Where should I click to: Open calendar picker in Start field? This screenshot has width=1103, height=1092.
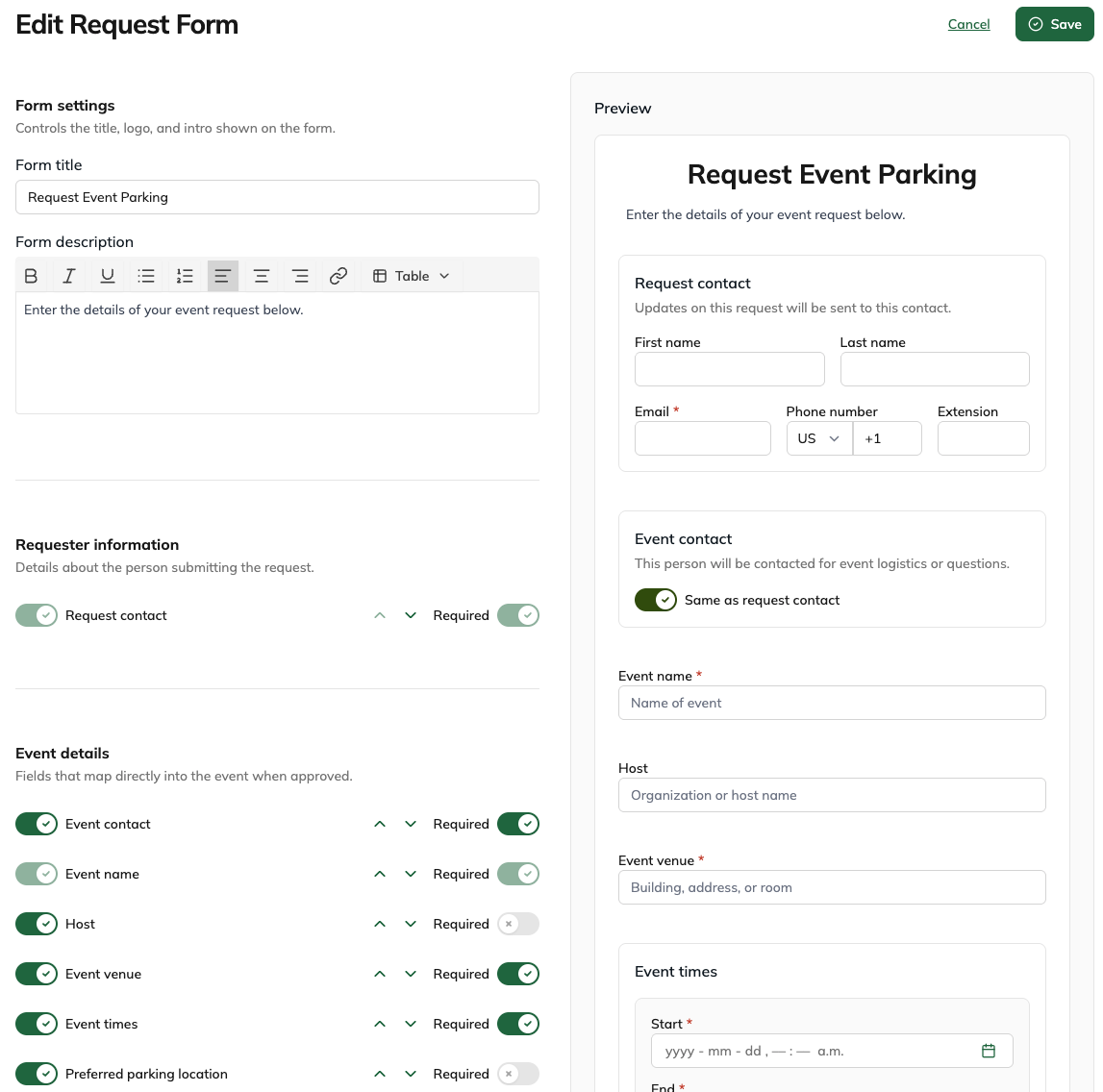[989, 1051]
